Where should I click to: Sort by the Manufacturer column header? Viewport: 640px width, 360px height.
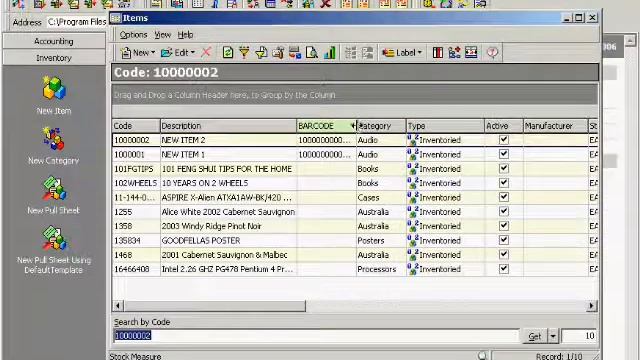click(555, 126)
